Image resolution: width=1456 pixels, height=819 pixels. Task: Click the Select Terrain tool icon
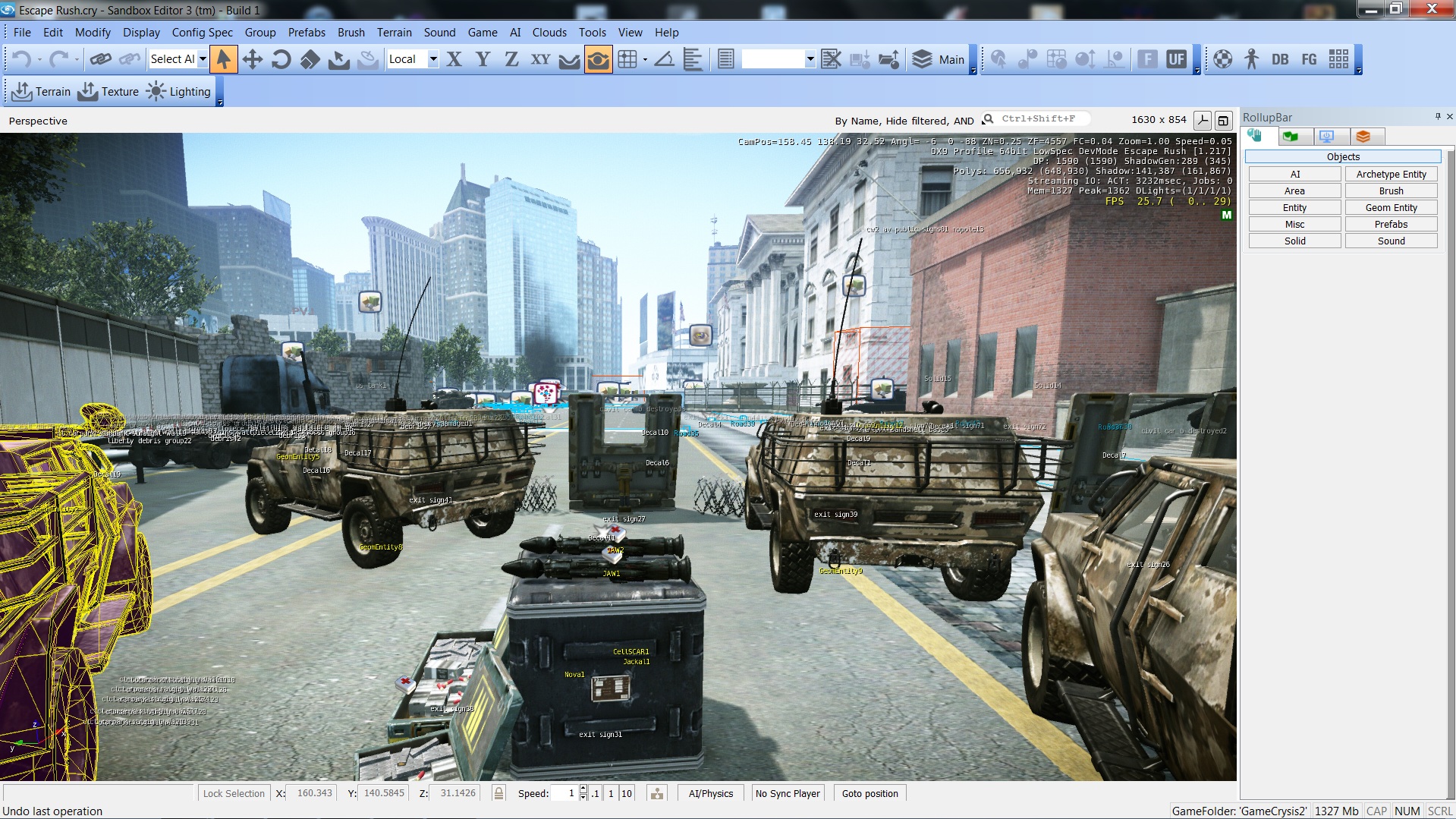point(338,59)
